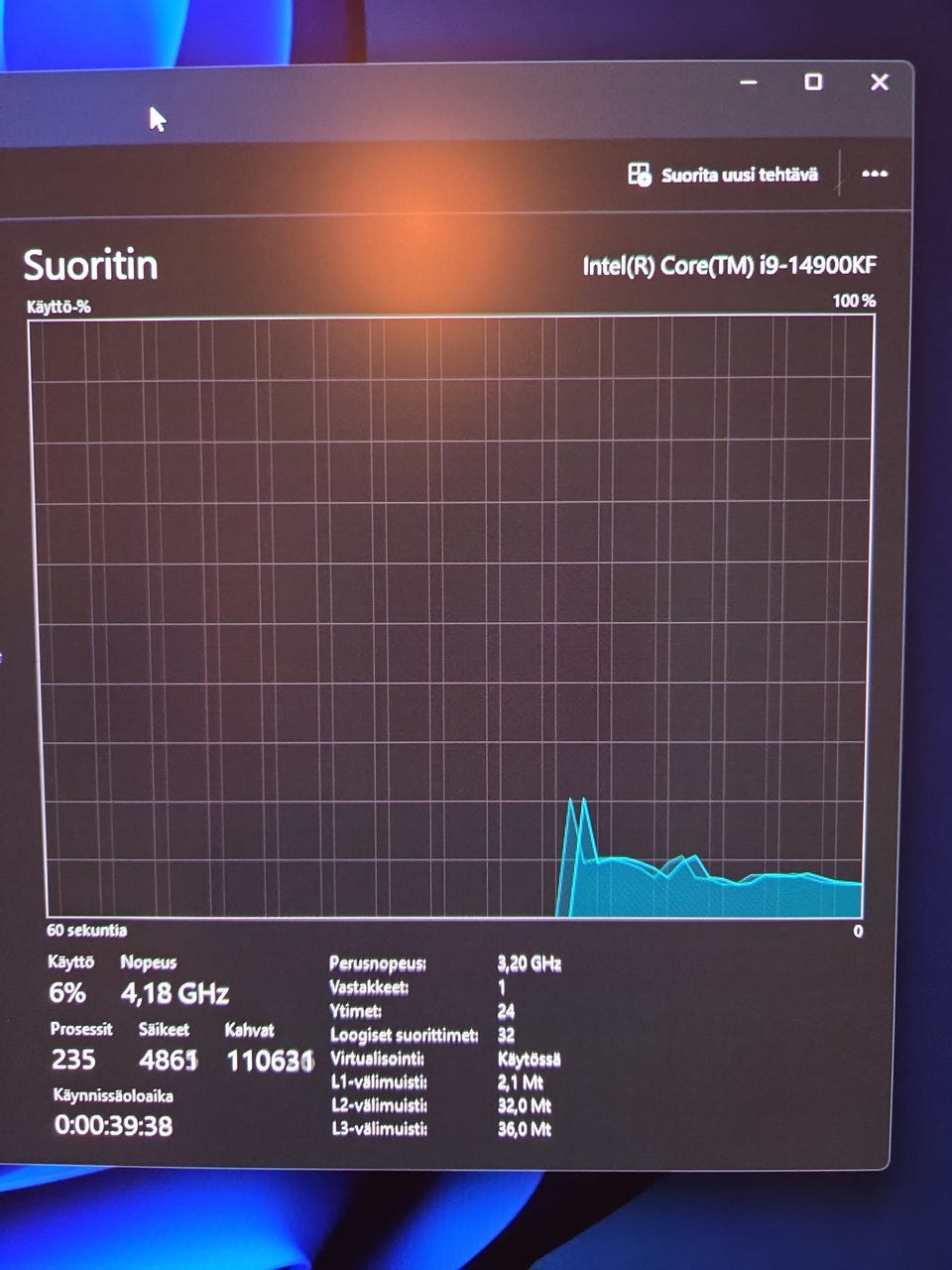Maximize the Task Manager window
The image size is (952, 1270).
[813, 81]
